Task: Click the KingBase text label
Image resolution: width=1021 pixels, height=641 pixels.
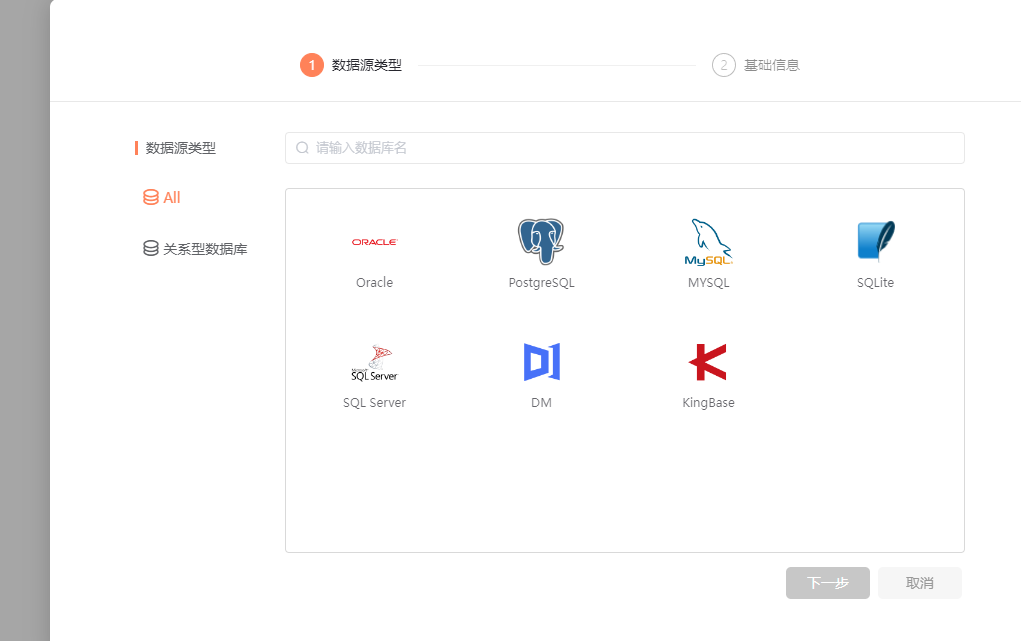Action: (x=708, y=403)
